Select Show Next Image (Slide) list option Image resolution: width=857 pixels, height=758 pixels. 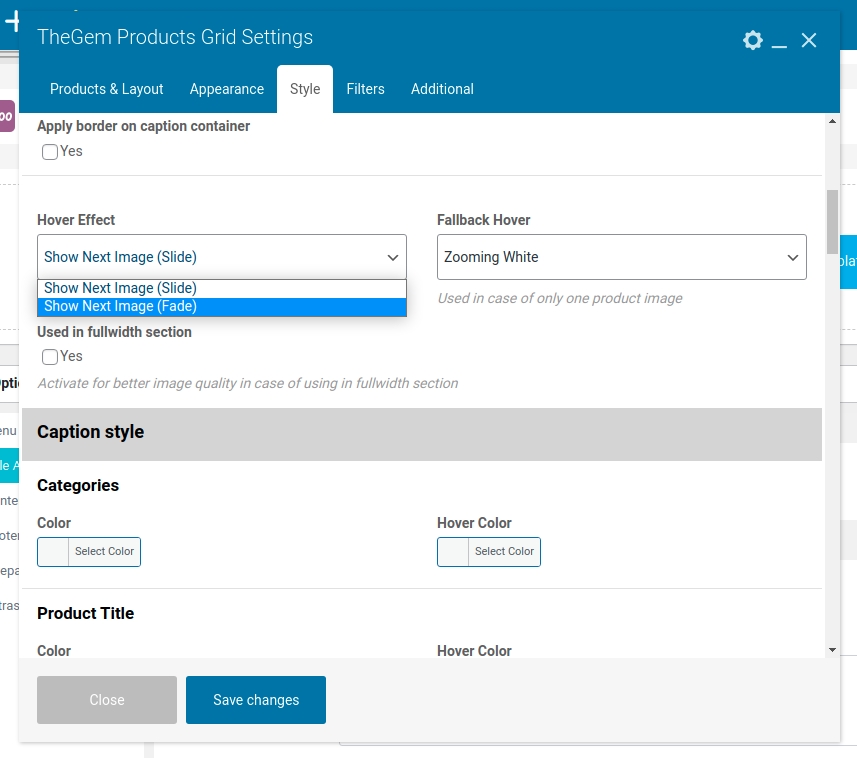(x=222, y=288)
